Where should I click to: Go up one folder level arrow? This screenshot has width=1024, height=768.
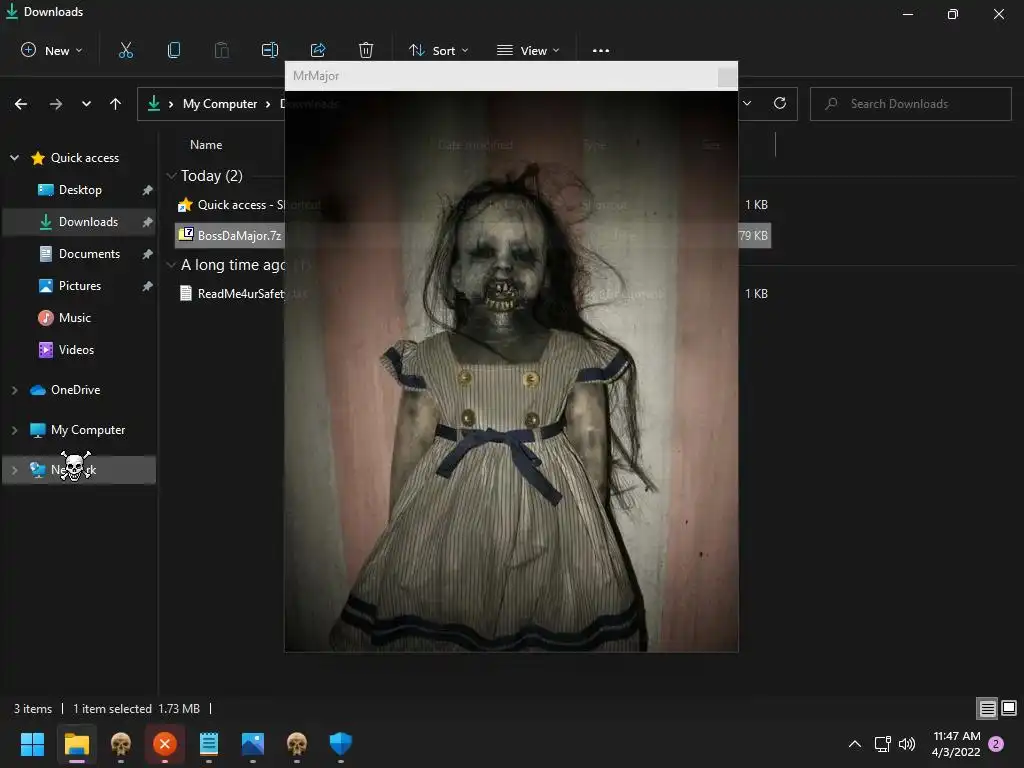pyautogui.click(x=116, y=104)
